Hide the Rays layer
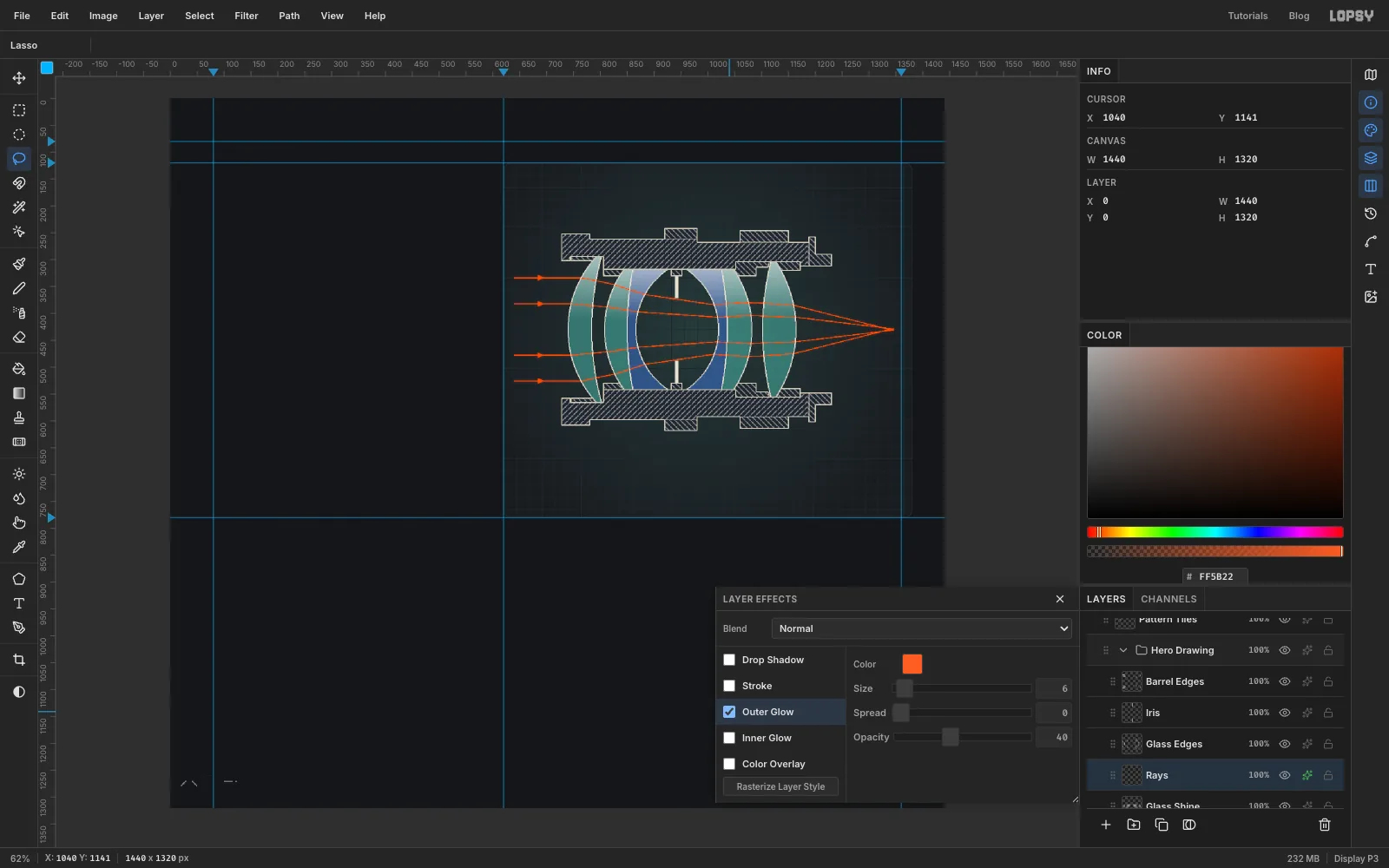Image resolution: width=1389 pixels, height=868 pixels. point(1285,775)
